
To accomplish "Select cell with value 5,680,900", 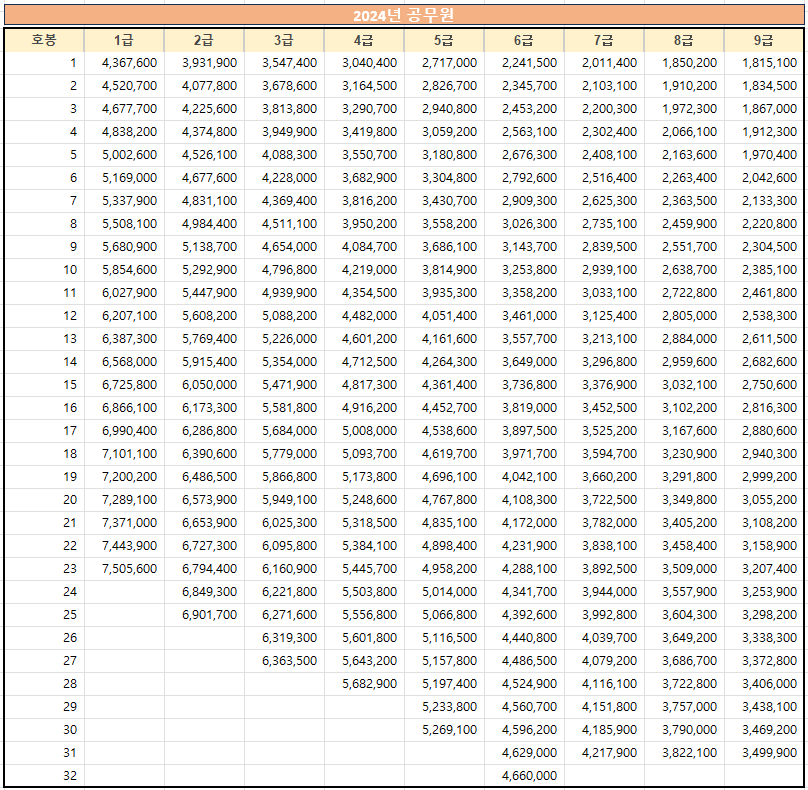I will tap(124, 247).
